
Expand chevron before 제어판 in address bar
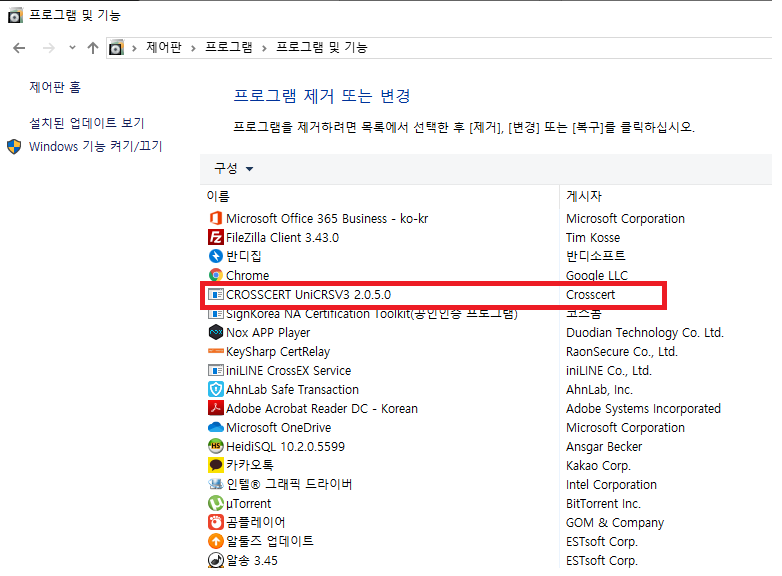point(134,48)
